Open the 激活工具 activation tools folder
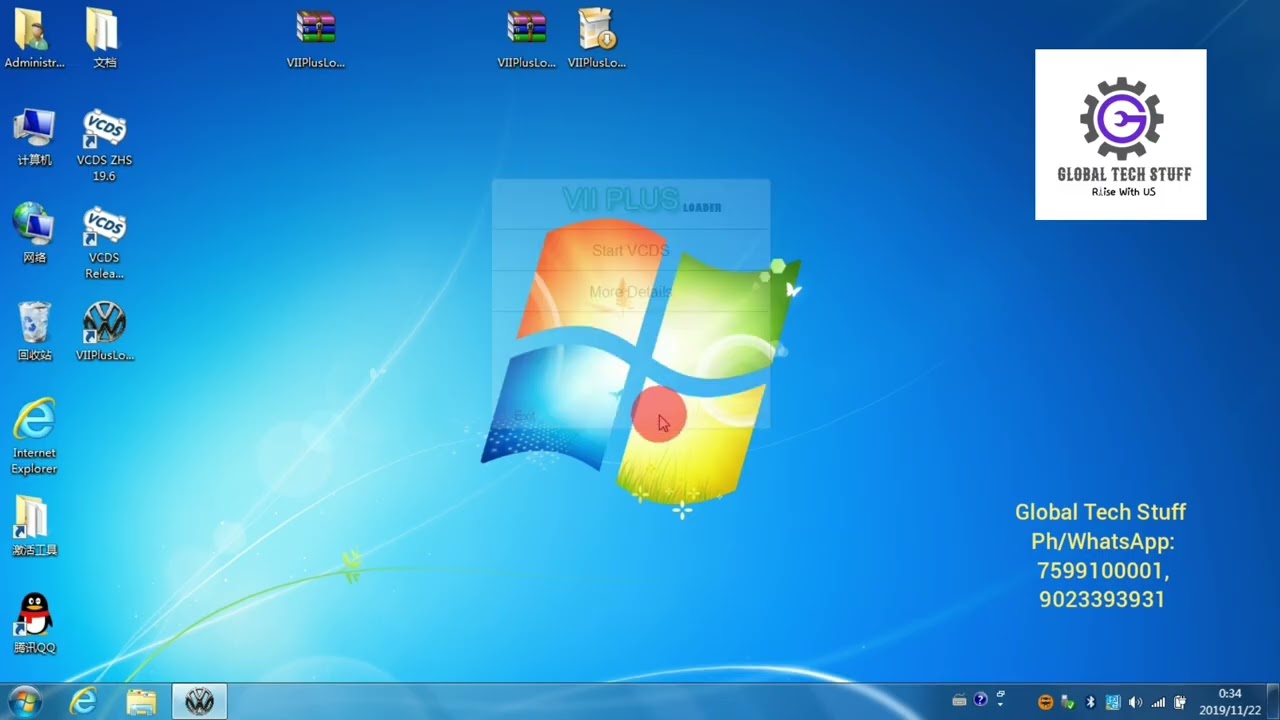The width and height of the screenshot is (1280, 720). (34, 526)
